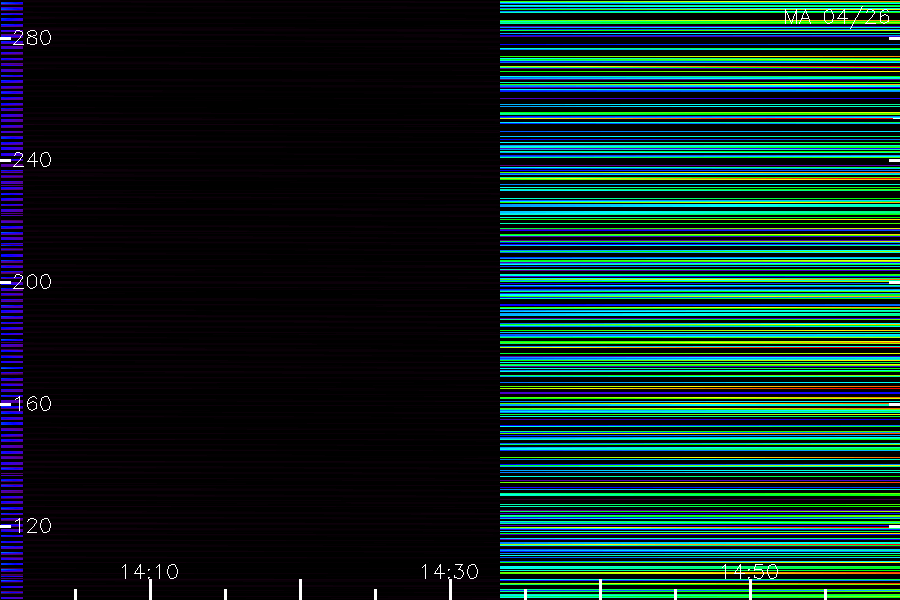
Task: Click the 200 label on the vertical axis
Action: (32, 281)
